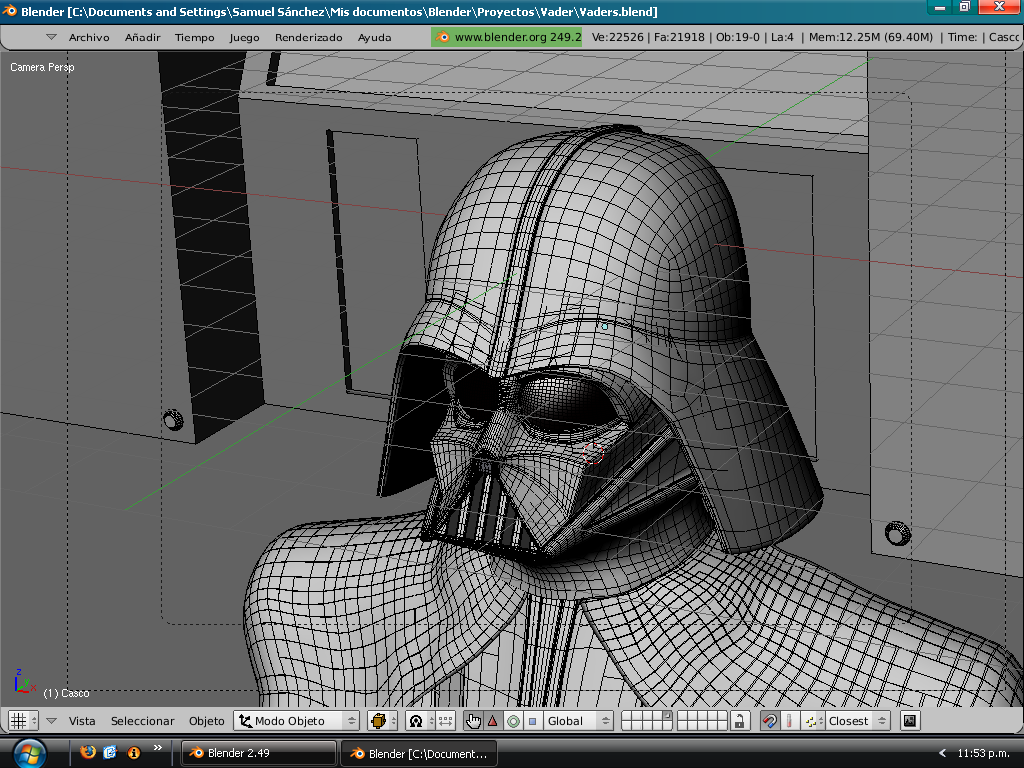Select the ring object on the left wall panel
Image resolution: width=1024 pixels, height=768 pixels.
(x=173, y=419)
